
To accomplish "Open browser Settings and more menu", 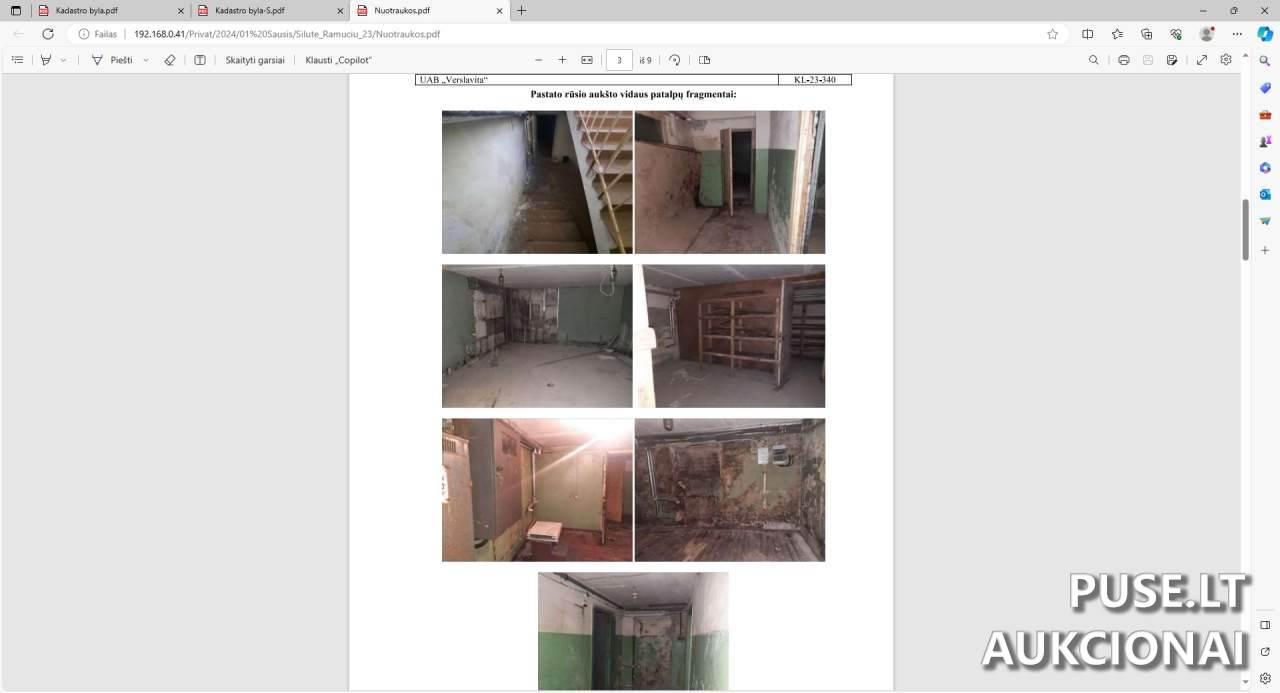I will click(1235, 34).
